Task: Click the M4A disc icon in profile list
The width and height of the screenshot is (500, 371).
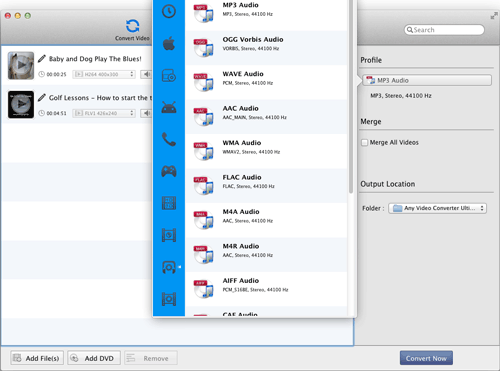Action: (x=204, y=220)
